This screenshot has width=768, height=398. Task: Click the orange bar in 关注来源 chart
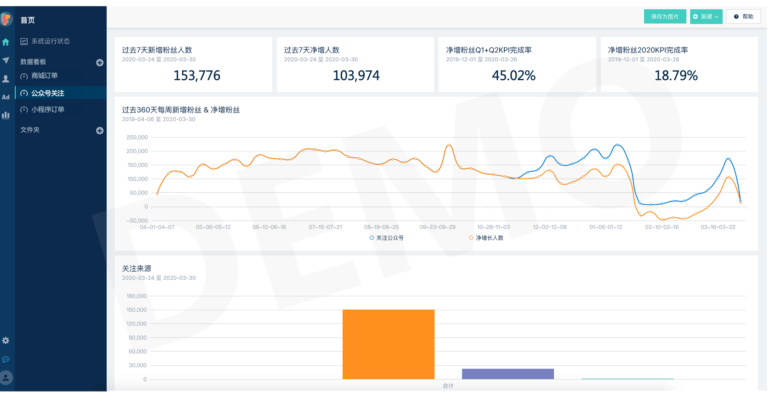(388, 344)
